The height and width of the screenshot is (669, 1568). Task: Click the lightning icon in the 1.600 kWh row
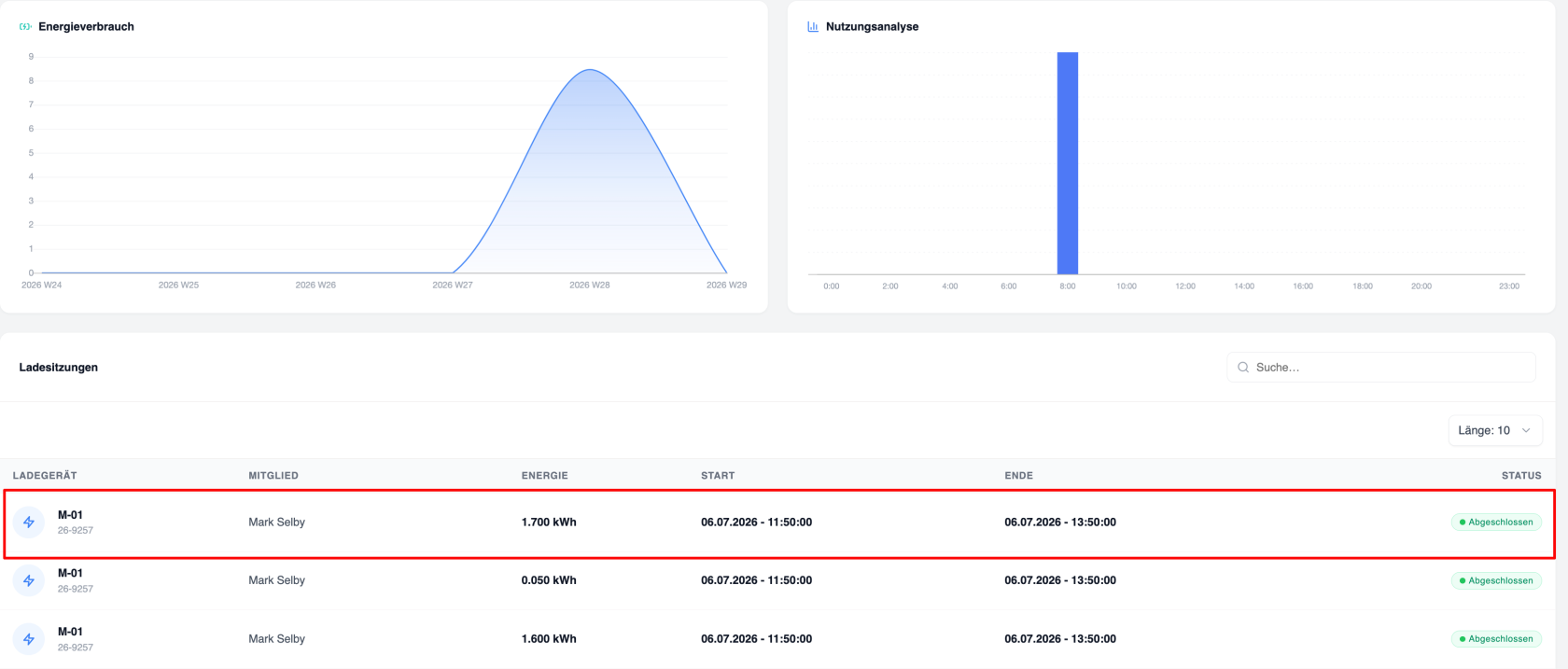tap(29, 639)
